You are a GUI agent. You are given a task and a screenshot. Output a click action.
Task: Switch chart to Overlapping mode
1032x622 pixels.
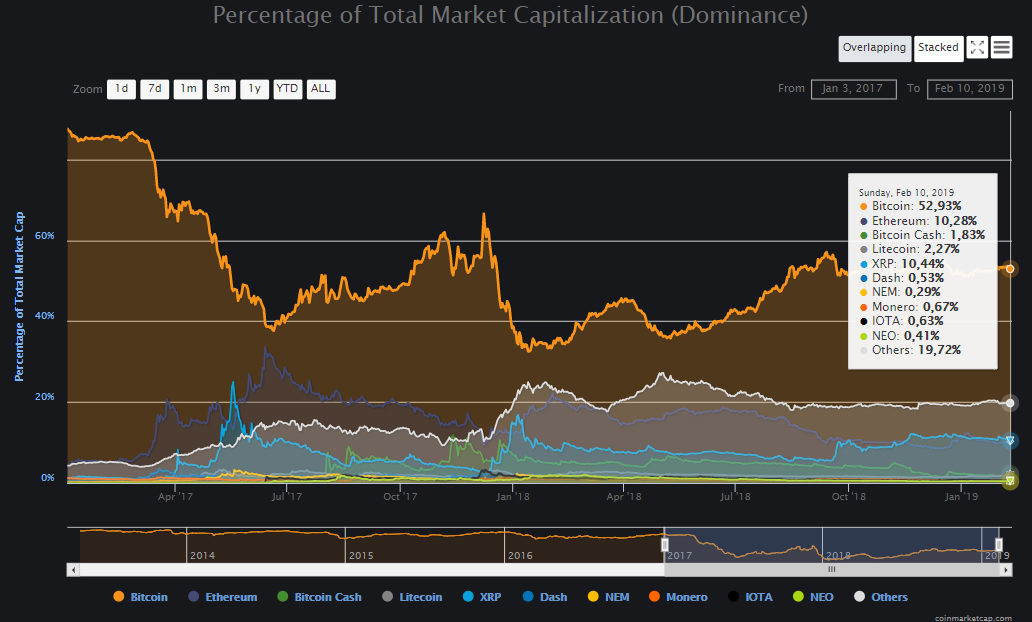(874, 48)
